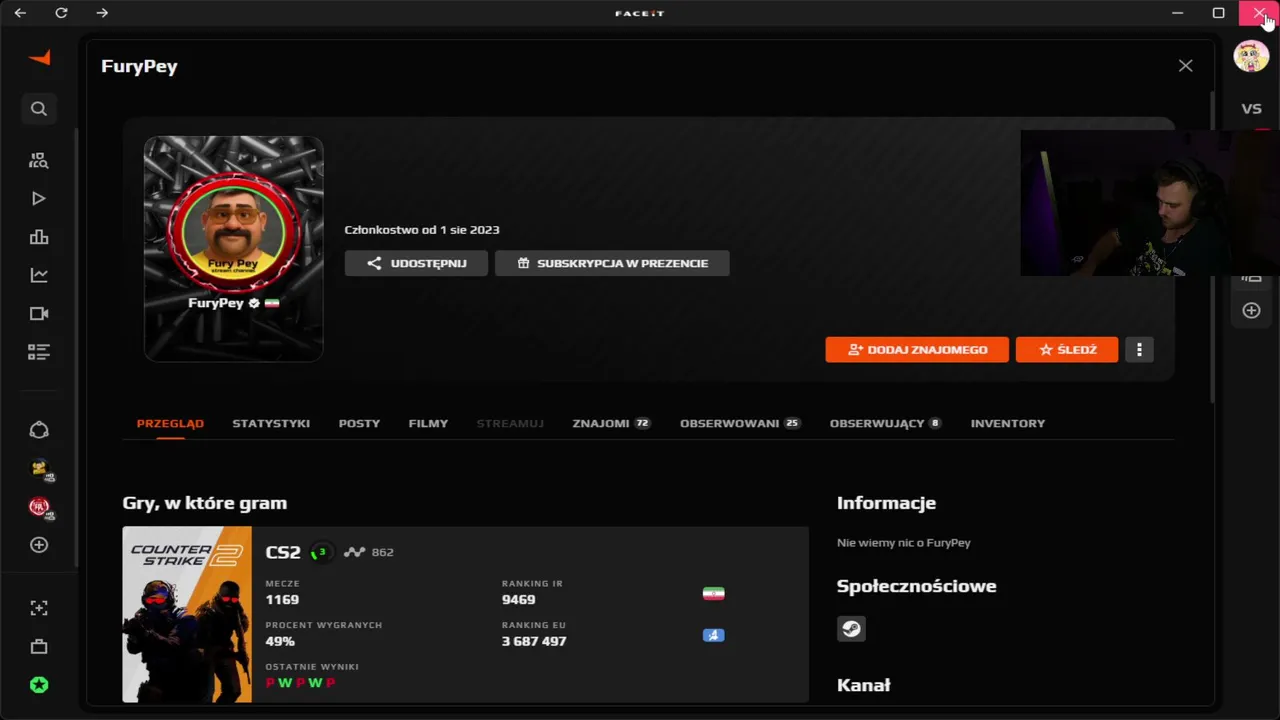The image size is (1280, 720).
Task: Click the Iran flag beside RANKING IR
Action: (x=713, y=594)
